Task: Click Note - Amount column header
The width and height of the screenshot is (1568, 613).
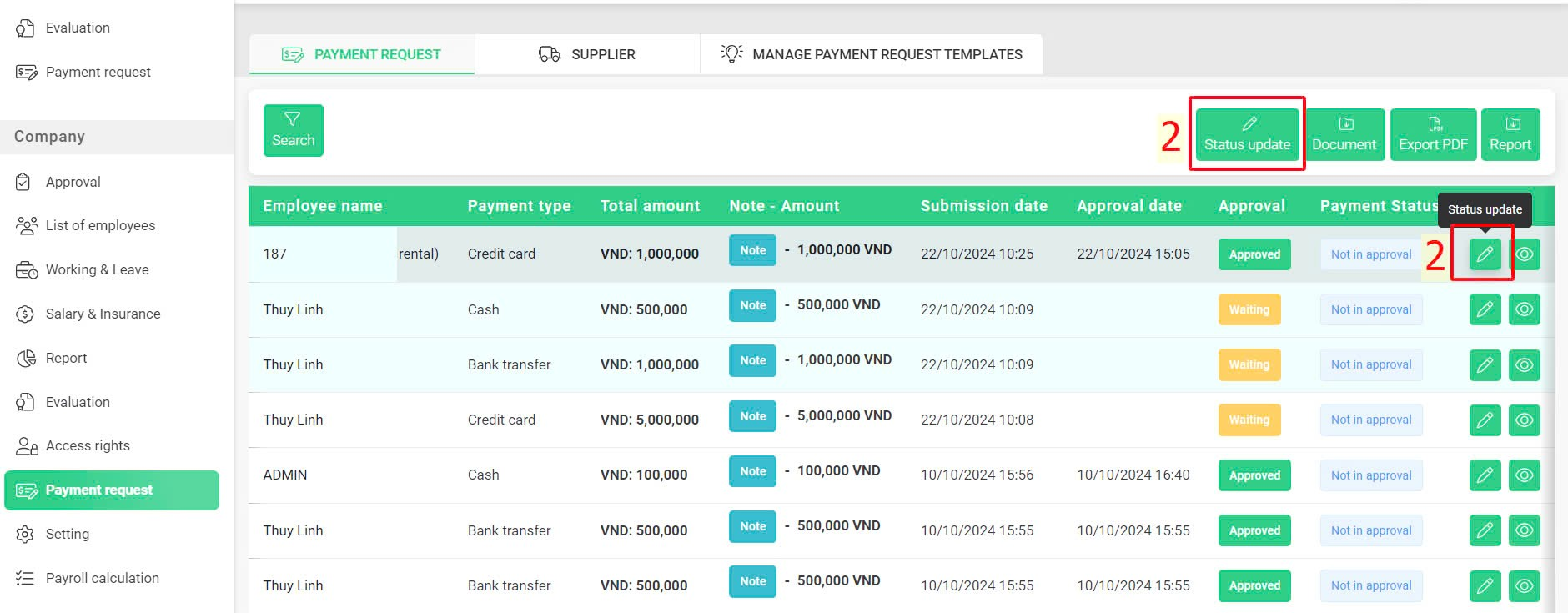Action: click(x=784, y=206)
